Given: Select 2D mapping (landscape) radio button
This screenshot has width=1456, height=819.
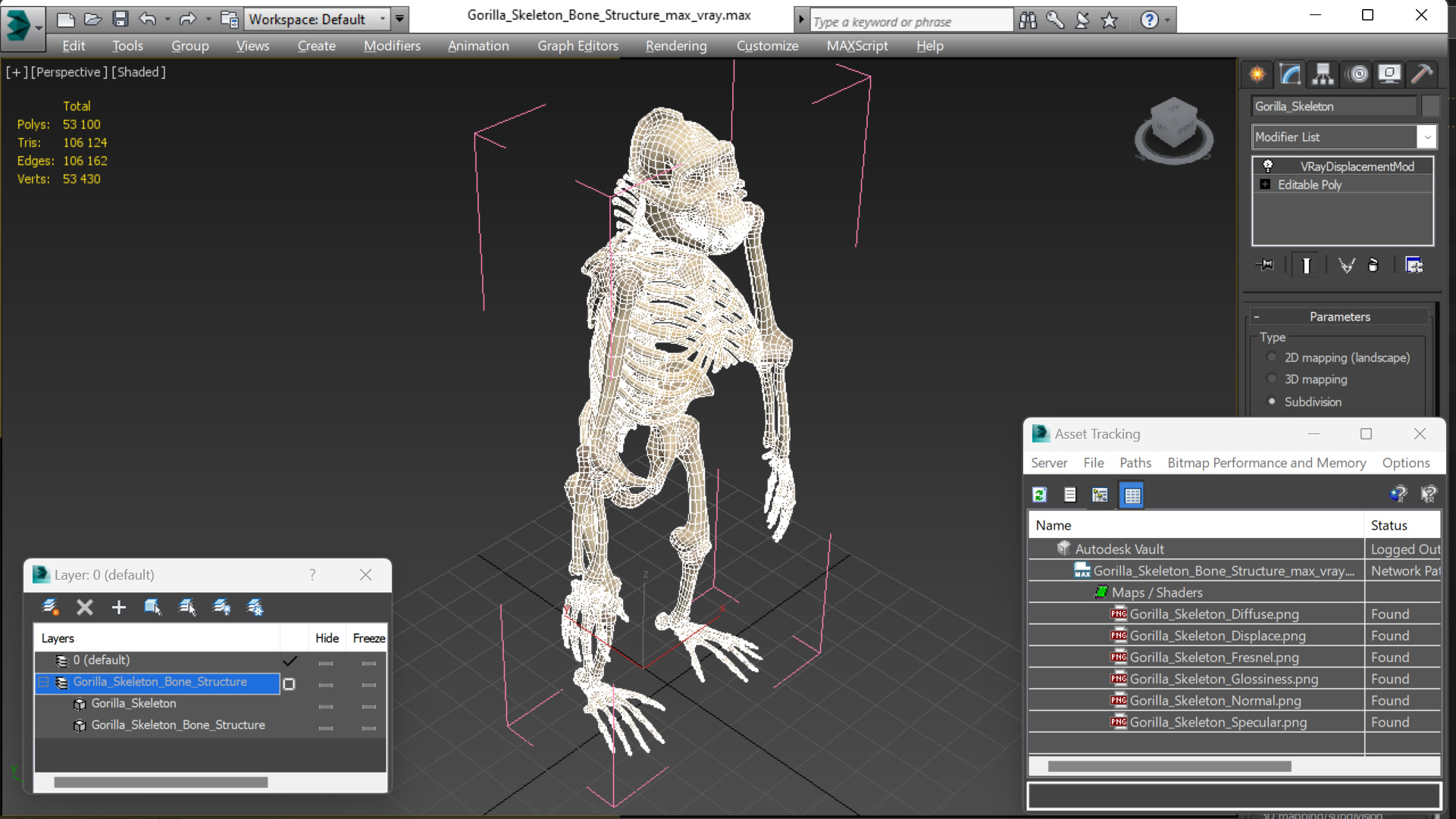Looking at the screenshot, I should point(1272,358).
